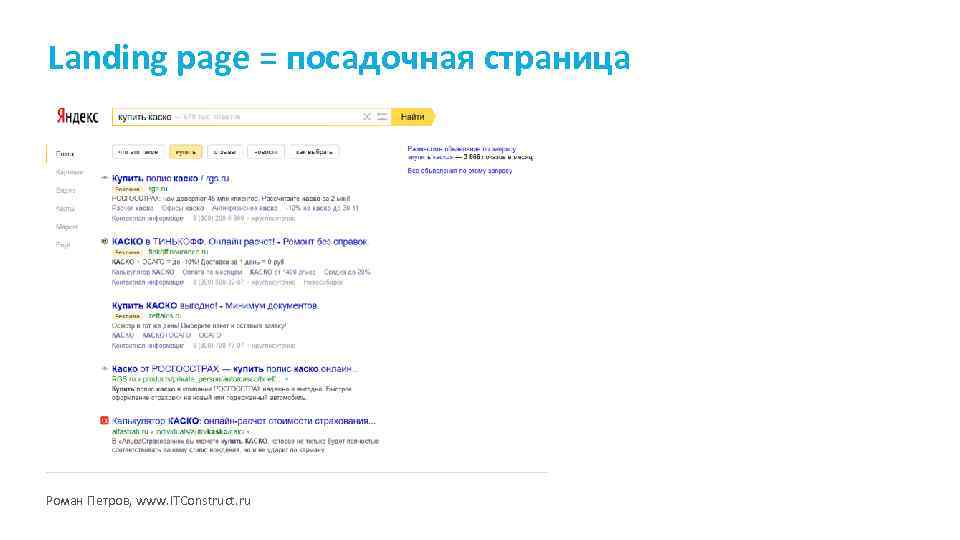Click the Калькулятор КАСКО sitelink under Tinkoff

tap(143, 272)
